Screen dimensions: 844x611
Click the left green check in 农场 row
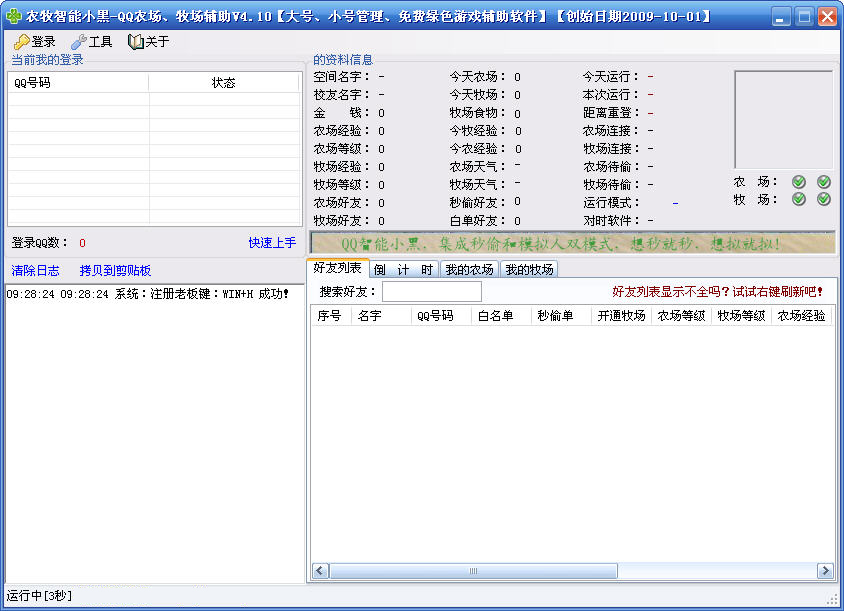click(x=799, y=182)
